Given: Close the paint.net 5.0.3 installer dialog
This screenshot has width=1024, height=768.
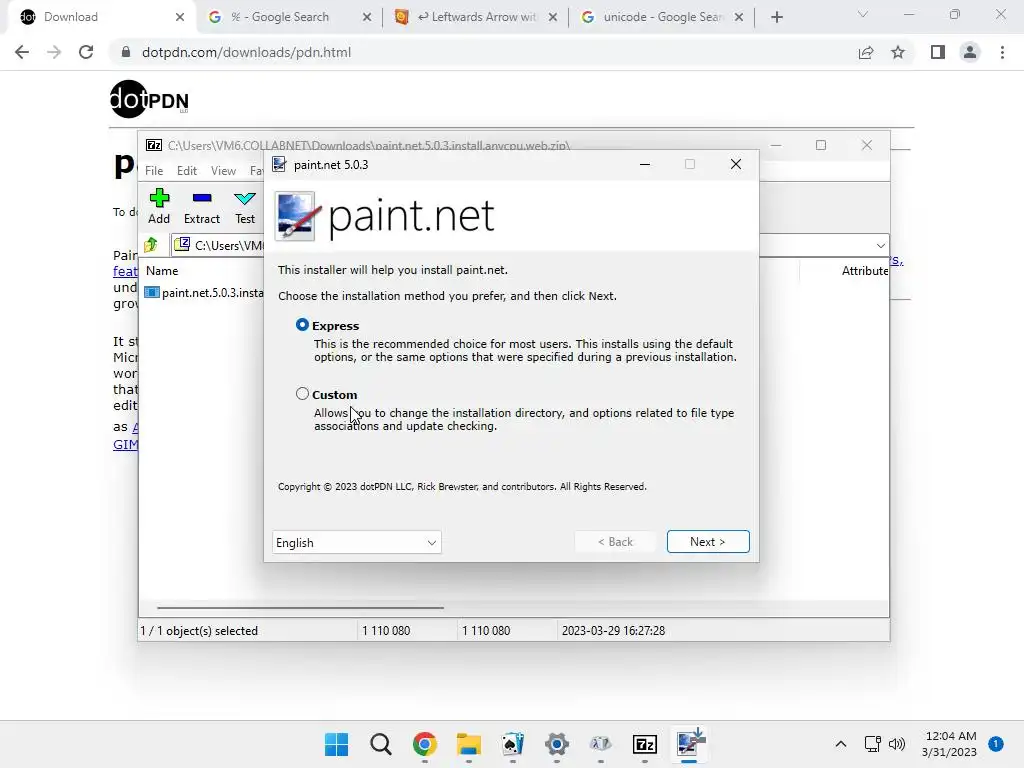Looking at the screenshot, I should [736, 164].
